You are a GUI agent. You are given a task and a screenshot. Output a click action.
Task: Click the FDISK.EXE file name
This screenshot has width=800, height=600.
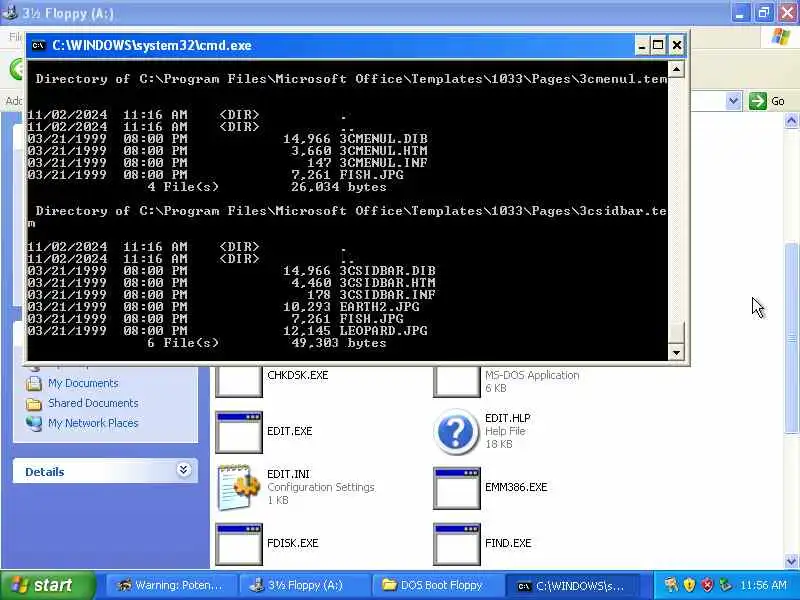[x=293, y=543]
